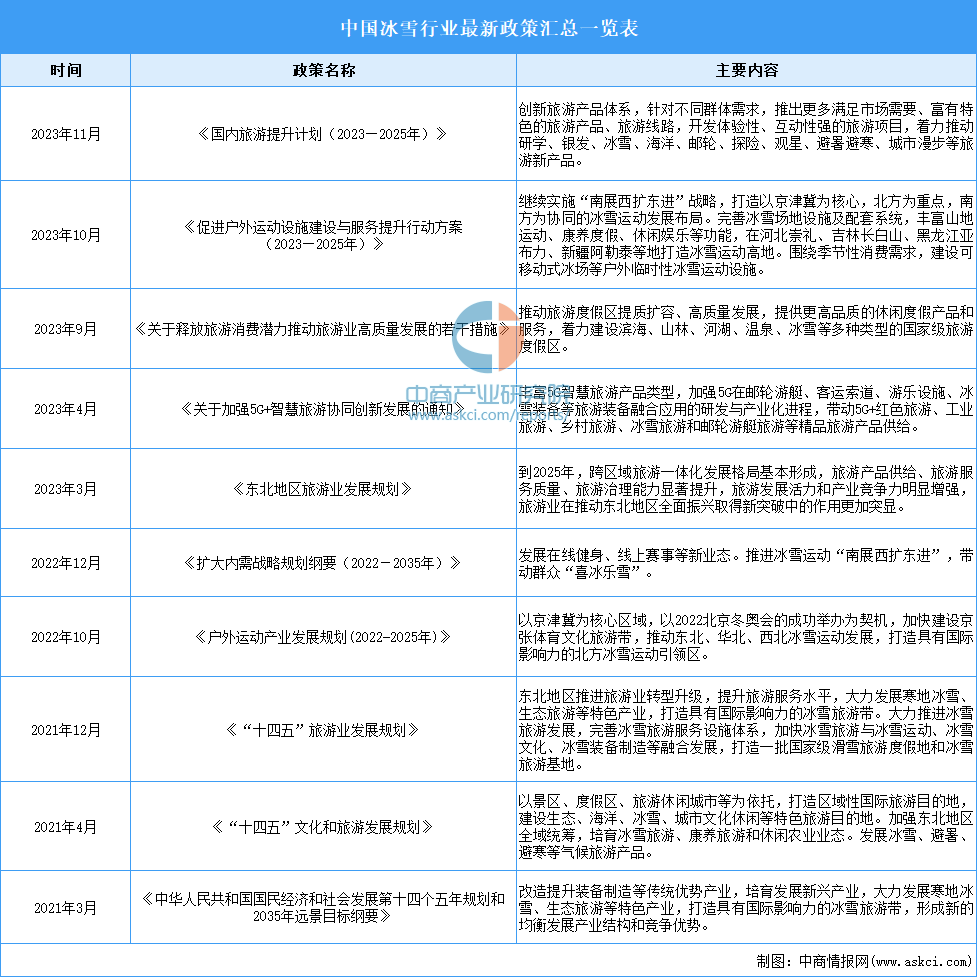Select policy 《关于加强5G+智慧旅游协同创新发展的通知》
Image resolution: width=977 pixels, height=977 pixels.
[x=323, y=409]
